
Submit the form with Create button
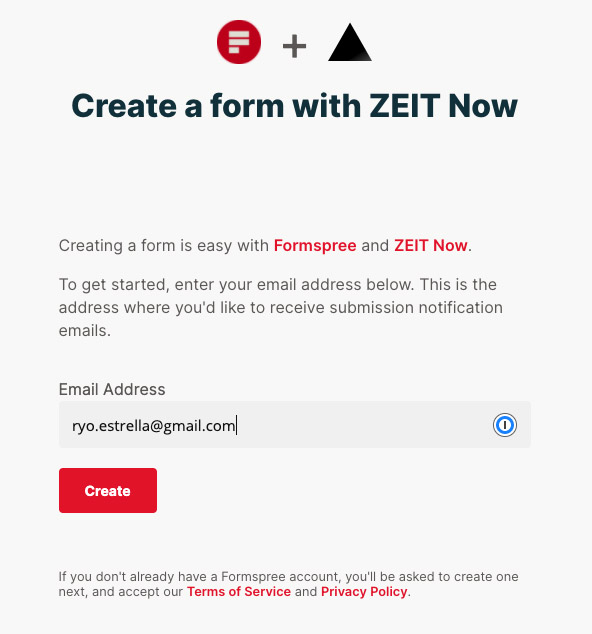tap(108, 490)
